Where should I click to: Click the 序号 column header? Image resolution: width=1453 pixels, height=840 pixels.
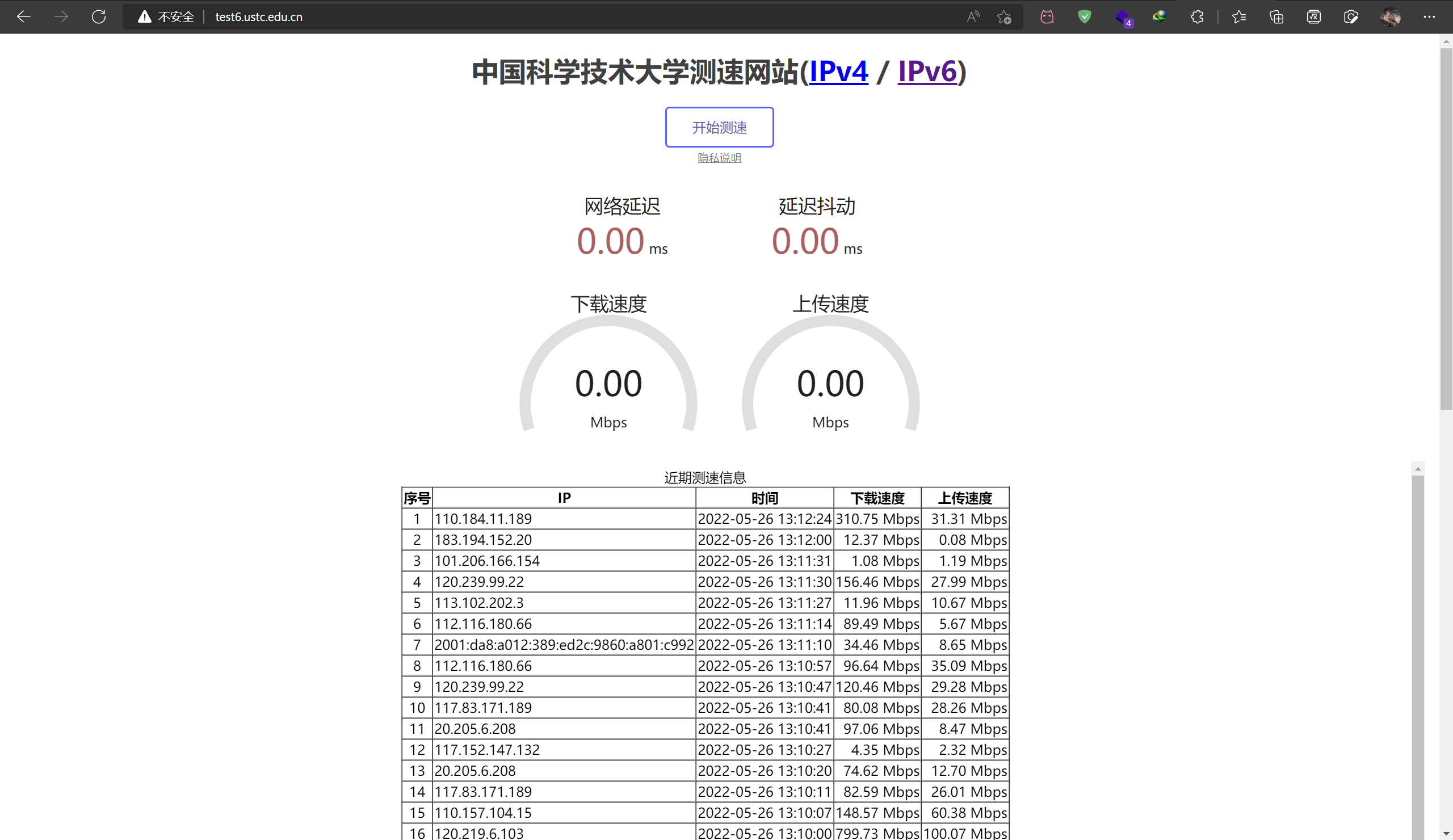pos(417,498)
